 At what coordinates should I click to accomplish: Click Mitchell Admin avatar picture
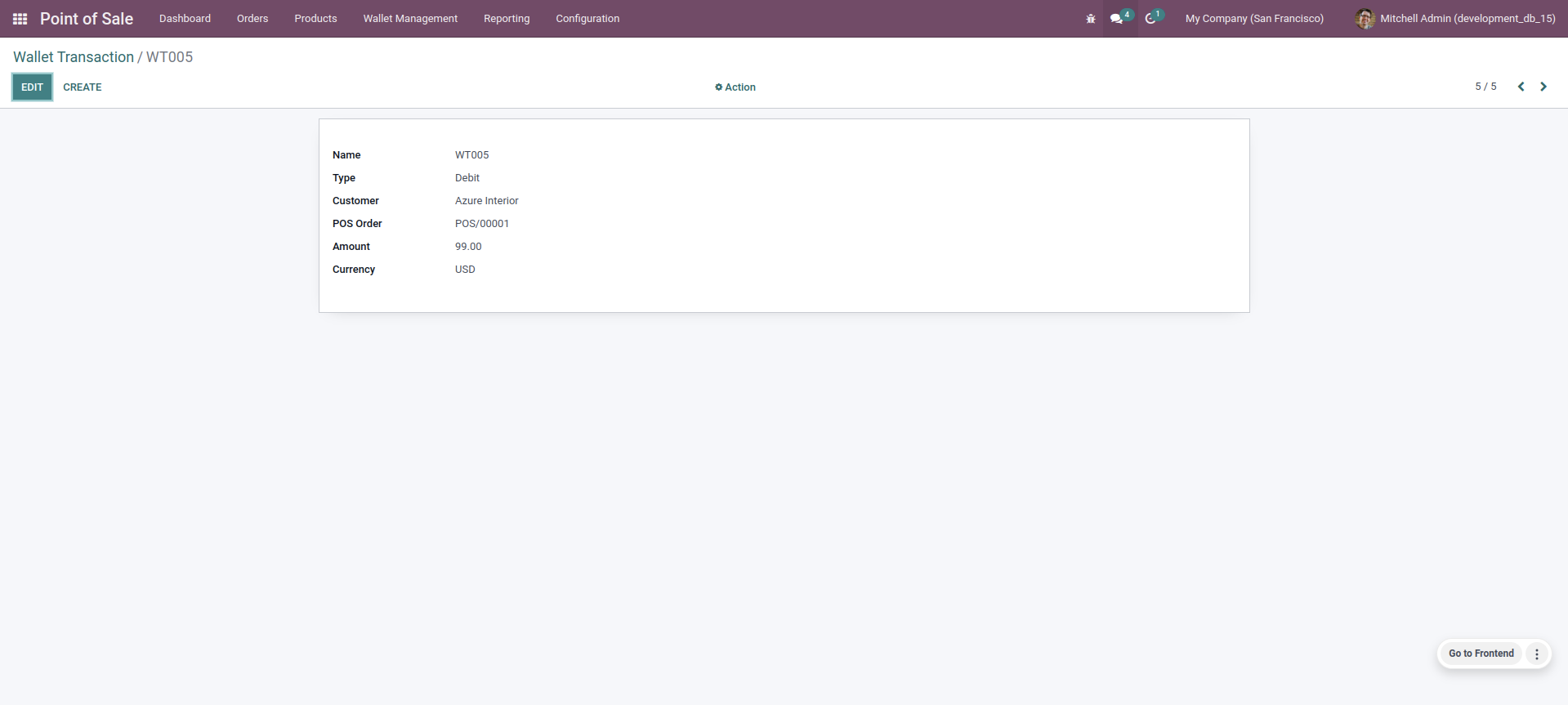point(1365,19)
